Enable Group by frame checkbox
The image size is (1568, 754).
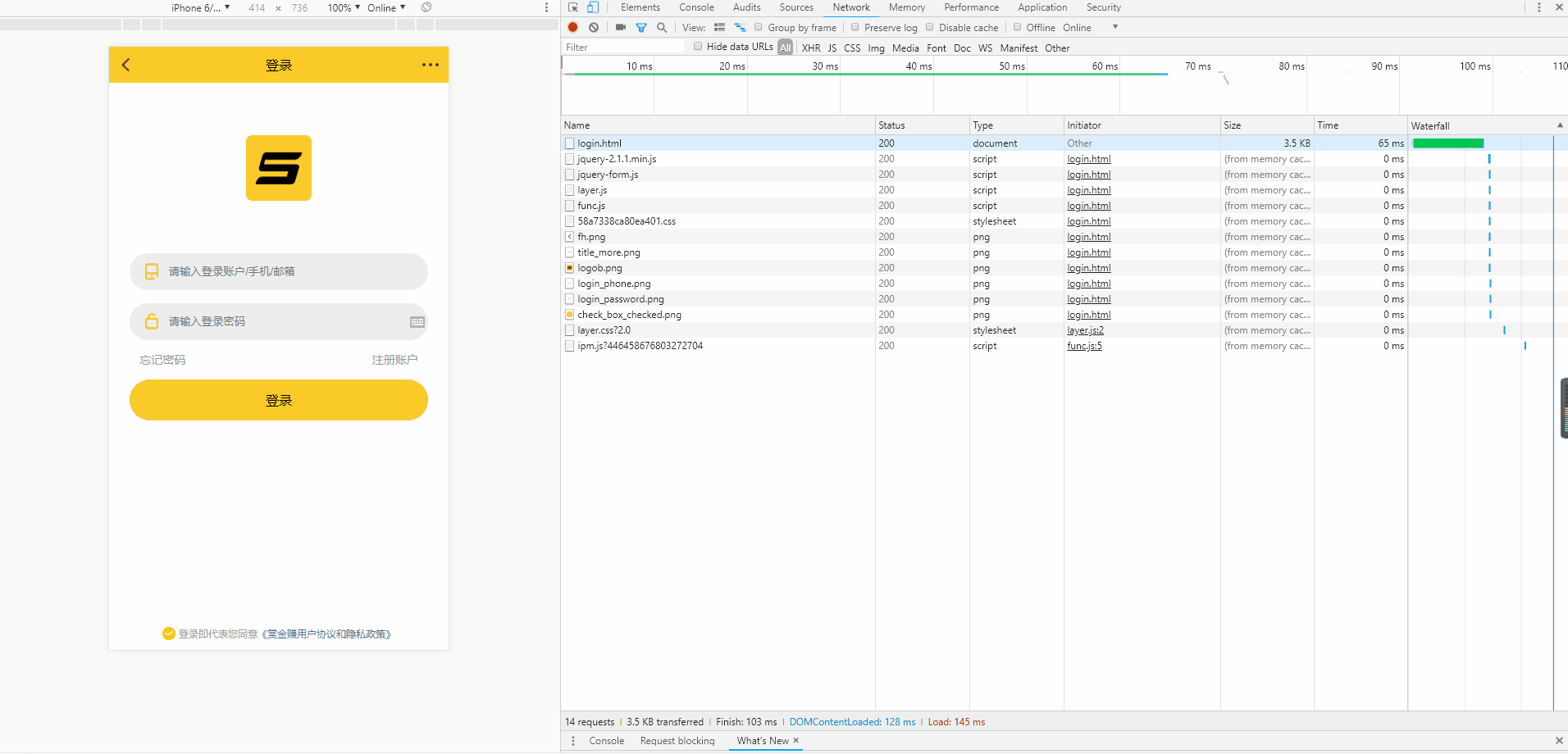pyautogui.click(x=759, y=27)
